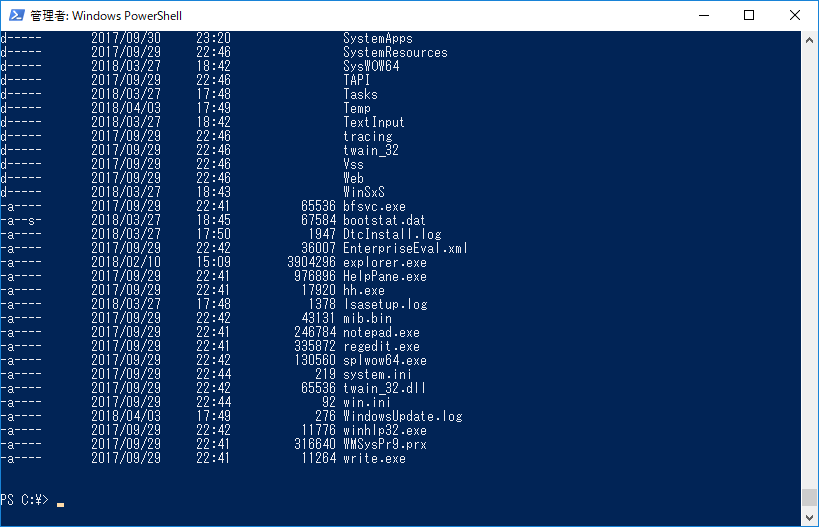
Task: Click the regedit.exe file name
Action: (381, 346)
